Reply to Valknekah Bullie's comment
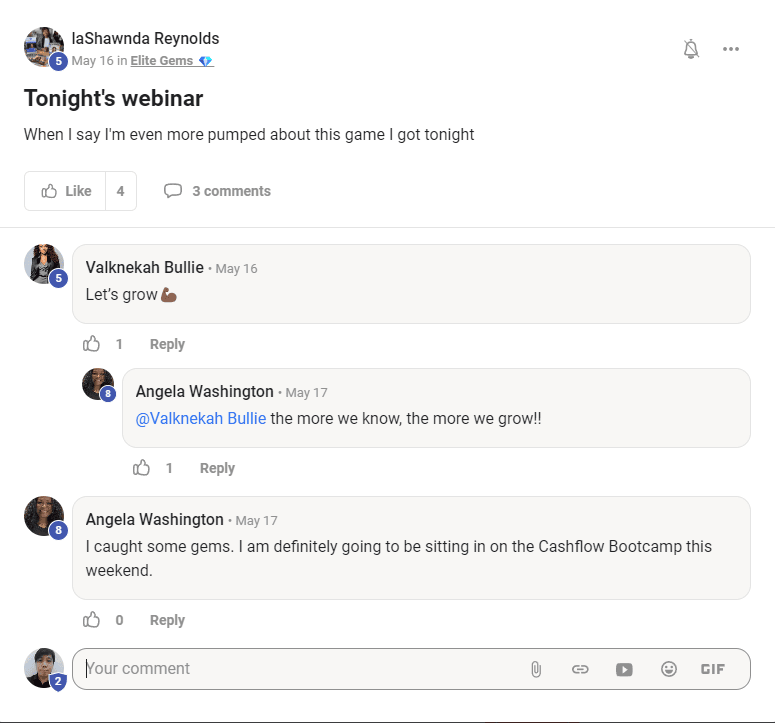The width and height of the screenshot is (775, 723). coord(167,344)
